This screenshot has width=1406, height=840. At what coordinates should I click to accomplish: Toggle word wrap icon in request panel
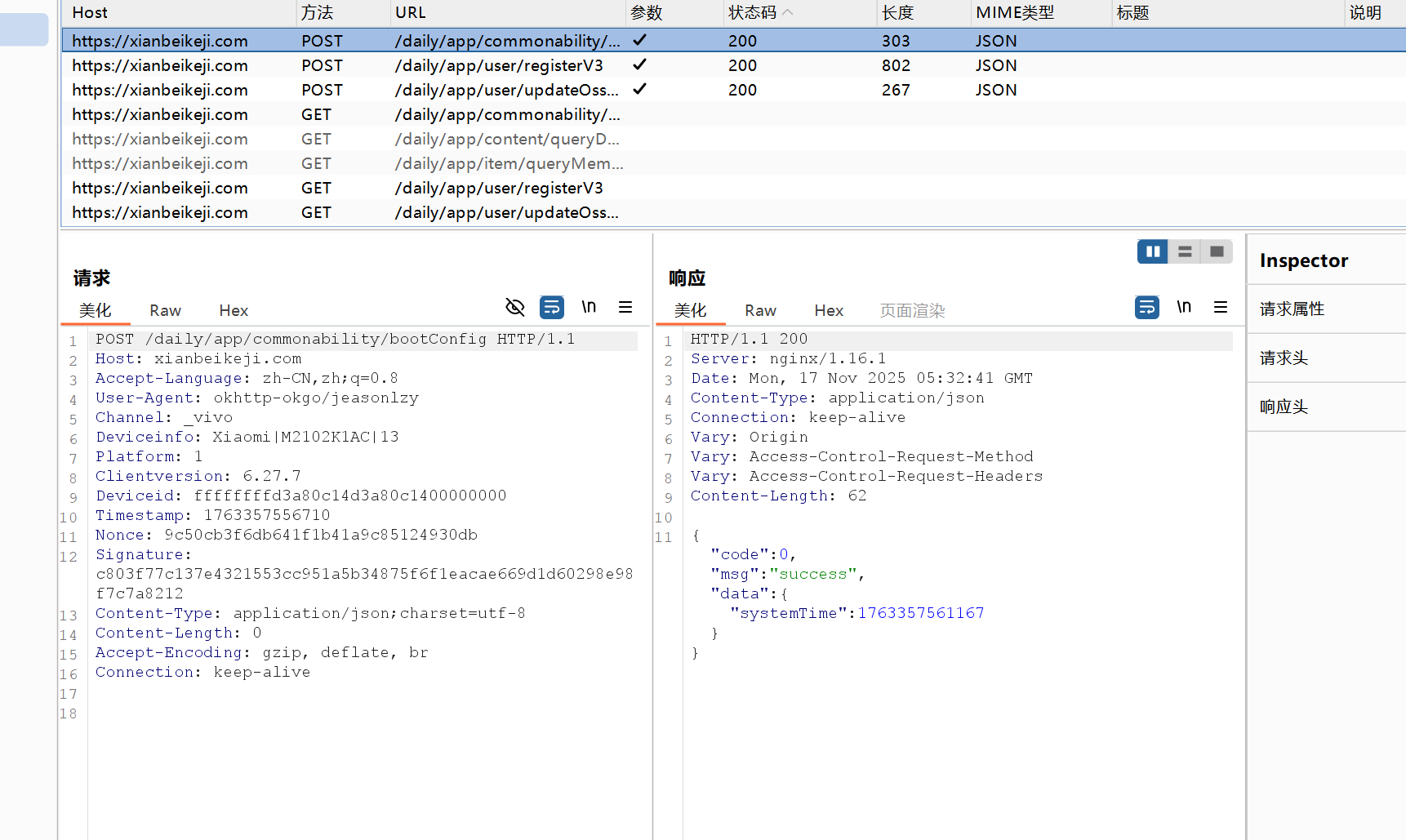(552, 307)
